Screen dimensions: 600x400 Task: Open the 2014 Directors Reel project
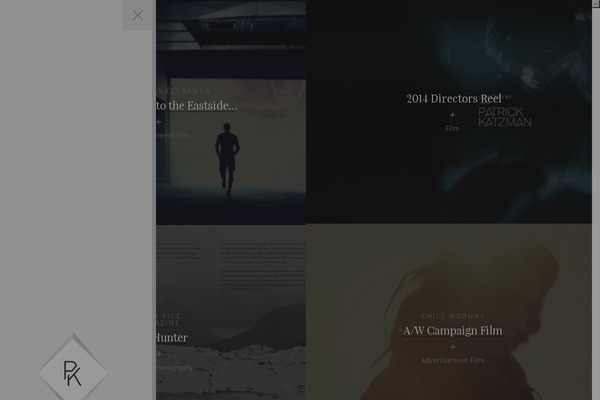point(453,99)
